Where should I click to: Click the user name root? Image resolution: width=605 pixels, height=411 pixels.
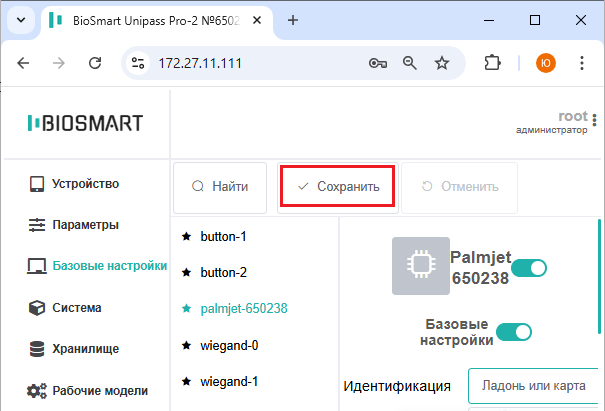click(573, 116)
